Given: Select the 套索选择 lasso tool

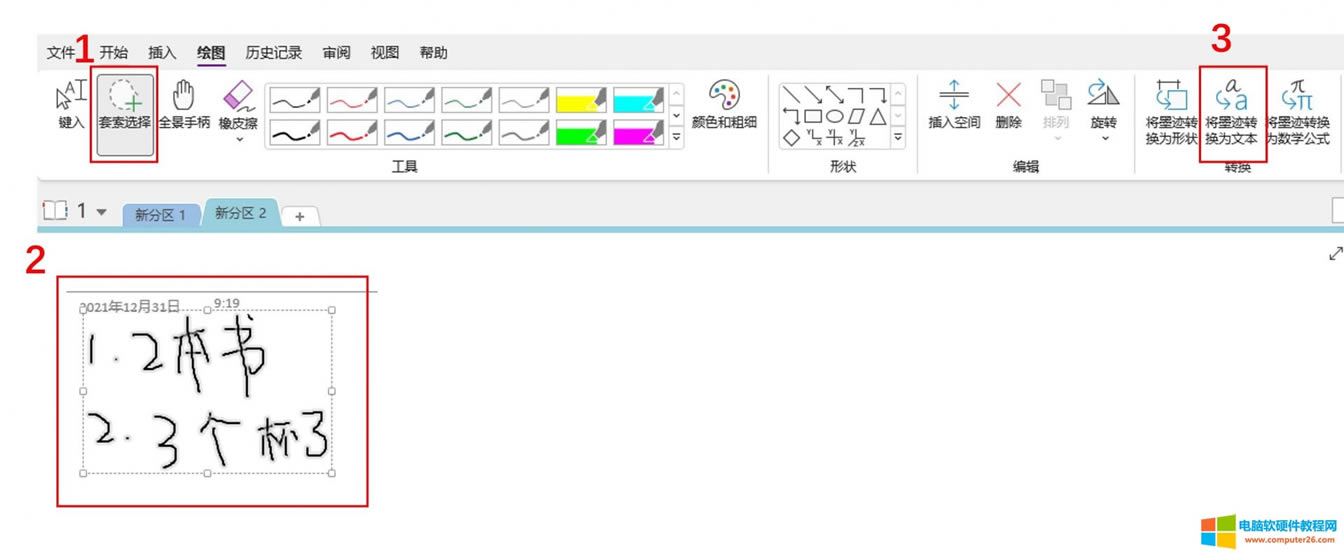Looking at the screenshot, I should pos(125,106).
